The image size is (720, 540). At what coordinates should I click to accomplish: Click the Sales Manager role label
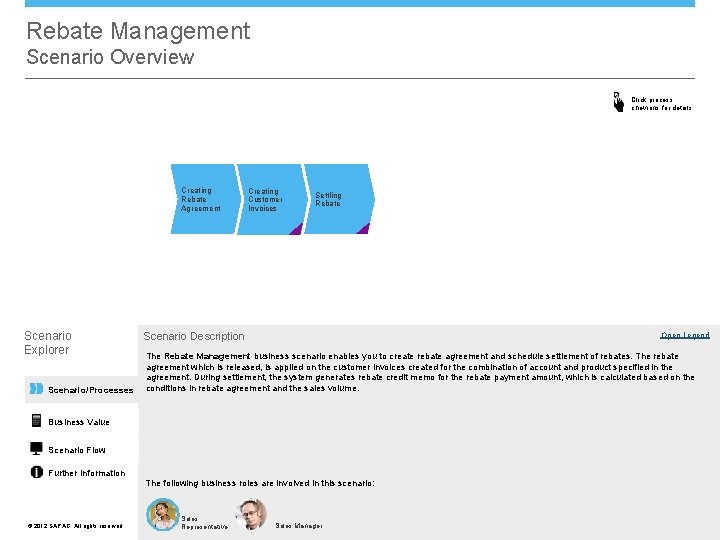click(299, 526)
